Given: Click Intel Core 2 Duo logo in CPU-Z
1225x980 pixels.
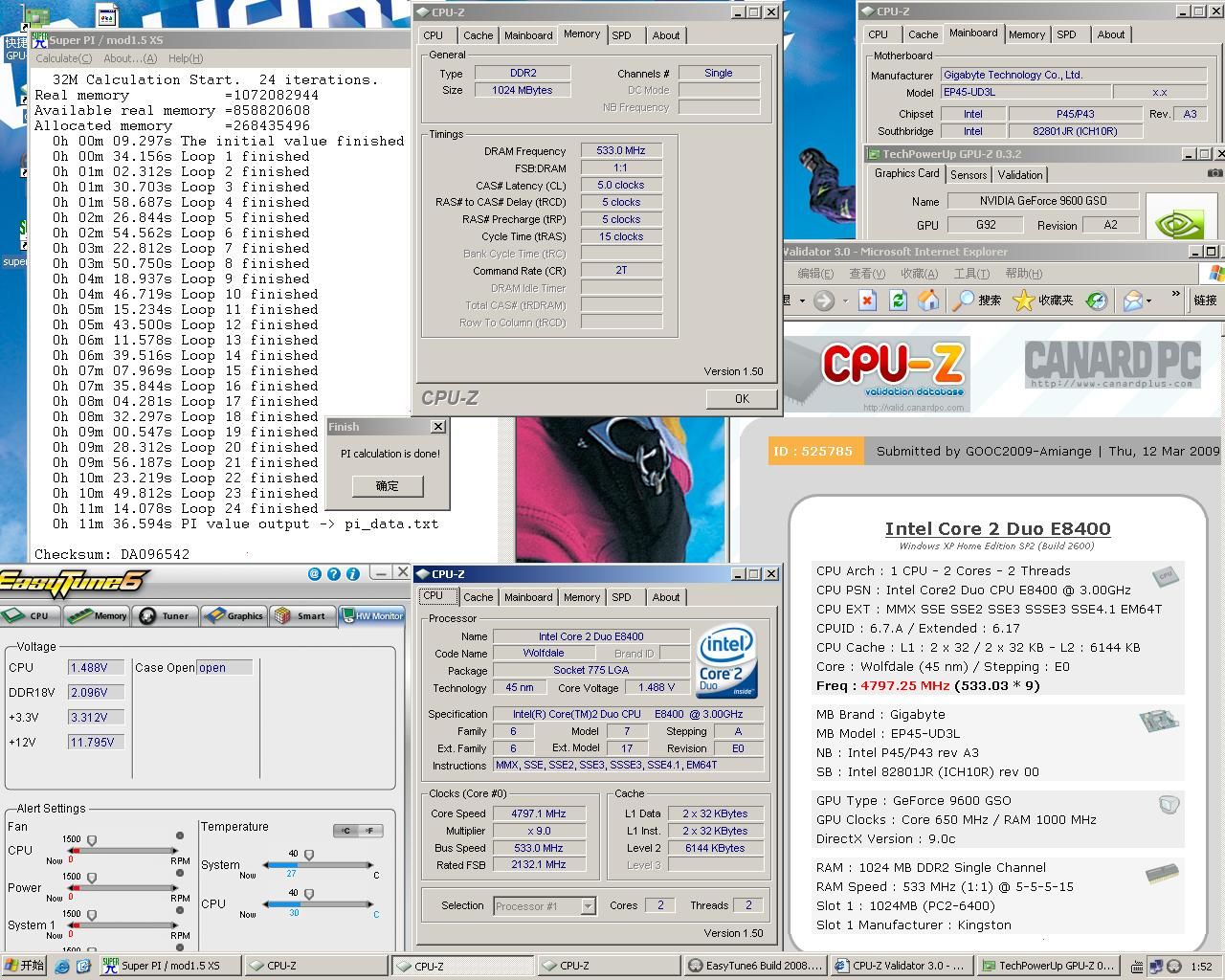Looking at the screenshot, I should pos(726,662).
